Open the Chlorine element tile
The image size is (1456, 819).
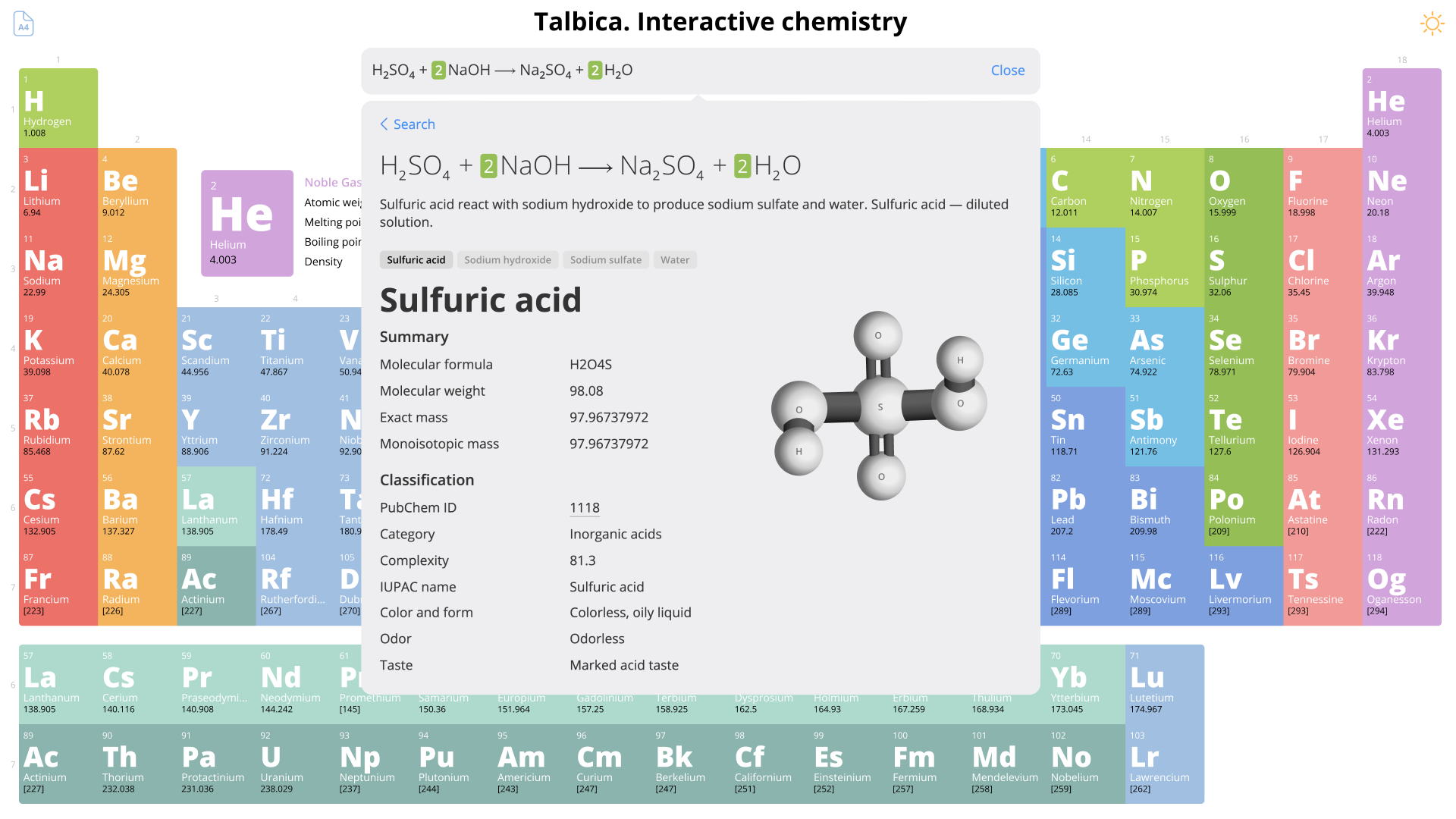(x=1322, y=267)
